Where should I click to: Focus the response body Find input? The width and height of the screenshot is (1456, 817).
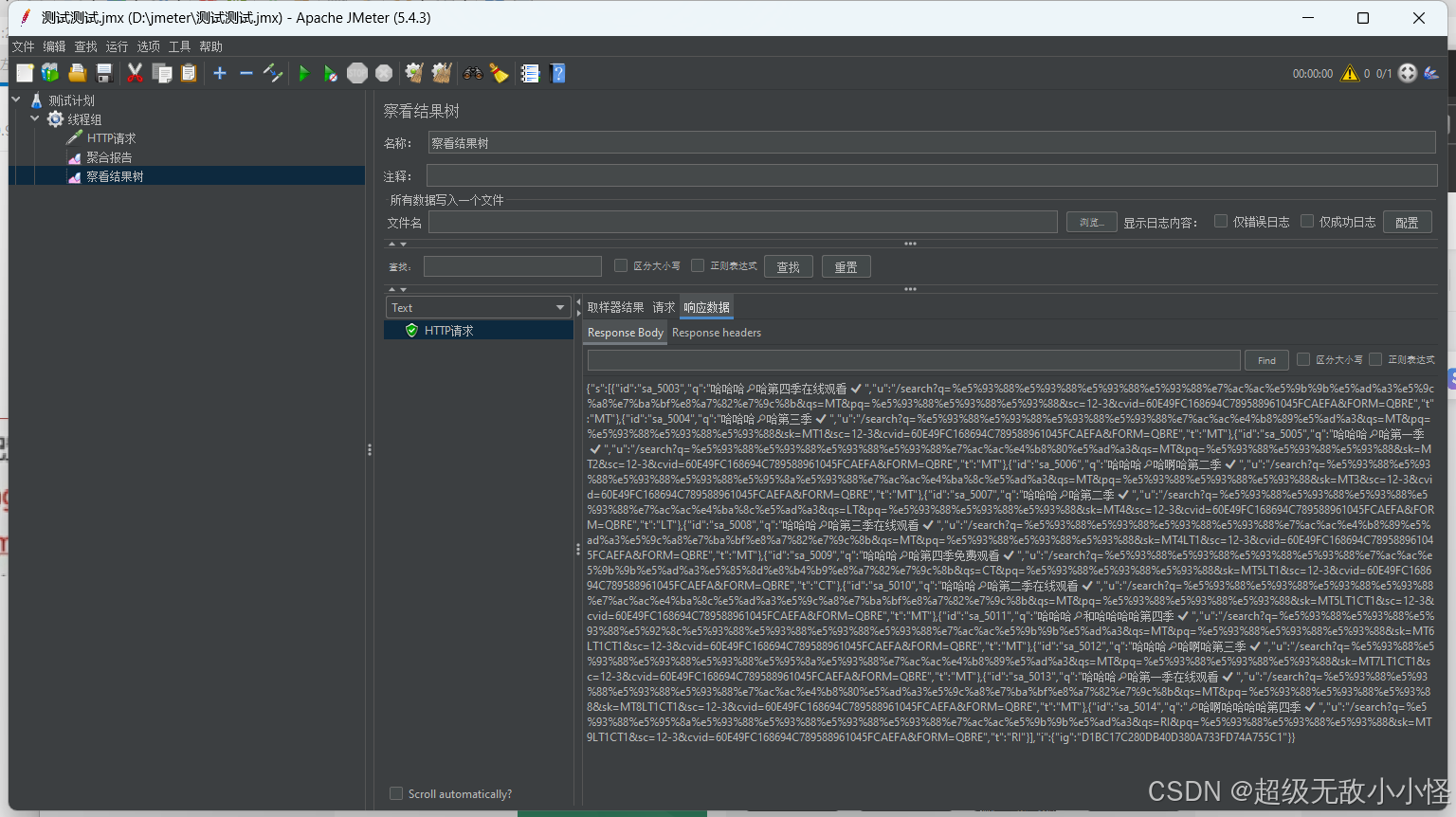click(914, 360)
